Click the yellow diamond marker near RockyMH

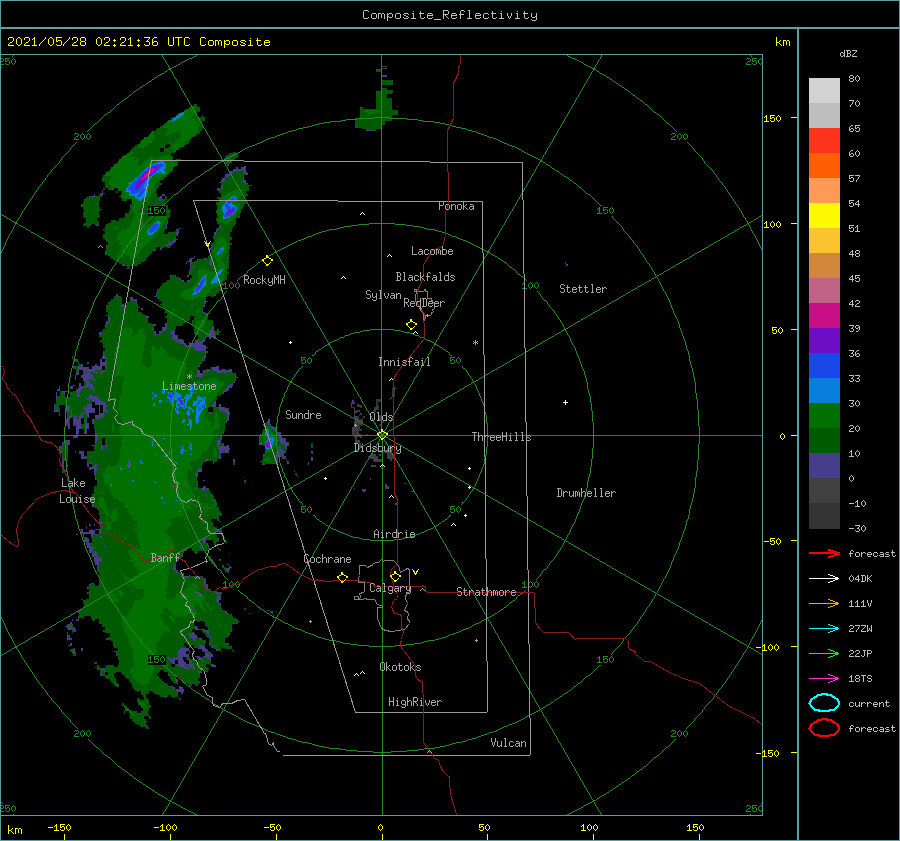coord(267,261)
